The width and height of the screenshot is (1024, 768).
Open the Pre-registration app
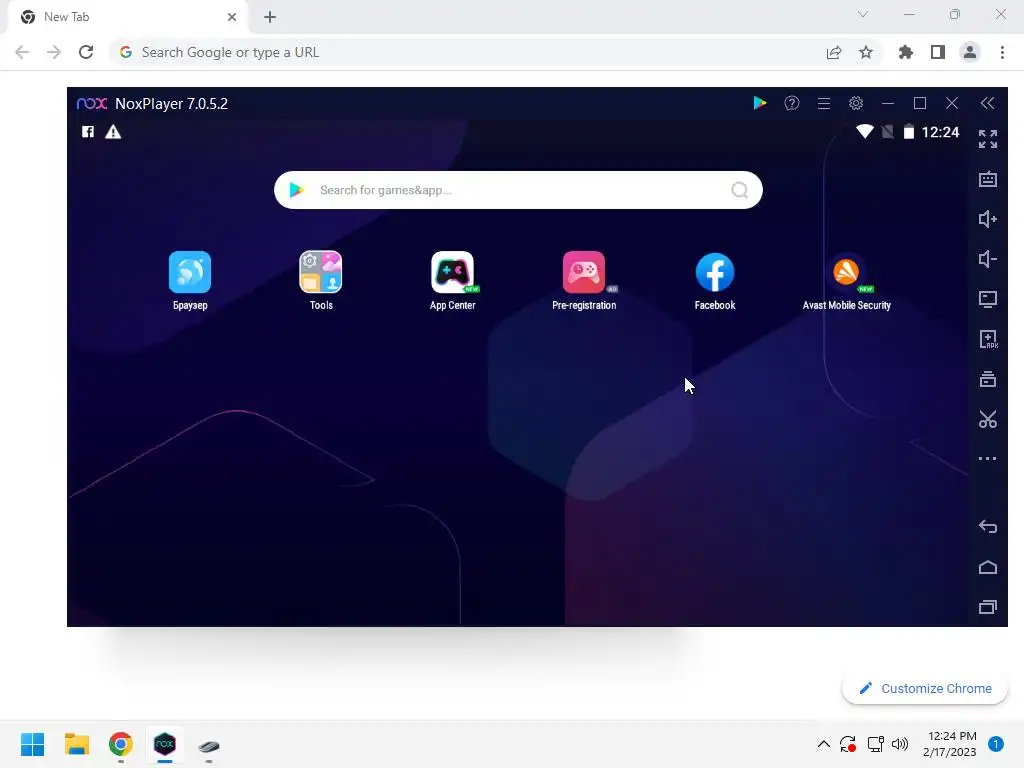pos(584,272)
